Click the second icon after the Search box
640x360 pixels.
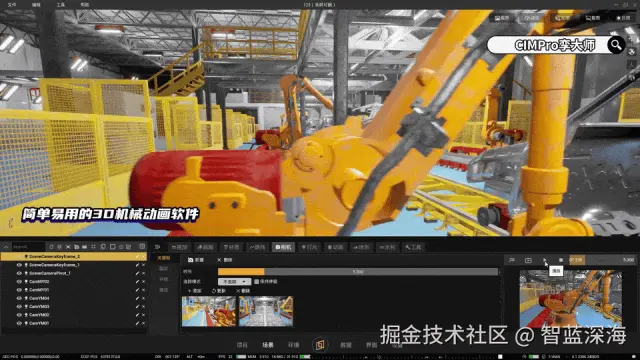click(x=60, y=247)
